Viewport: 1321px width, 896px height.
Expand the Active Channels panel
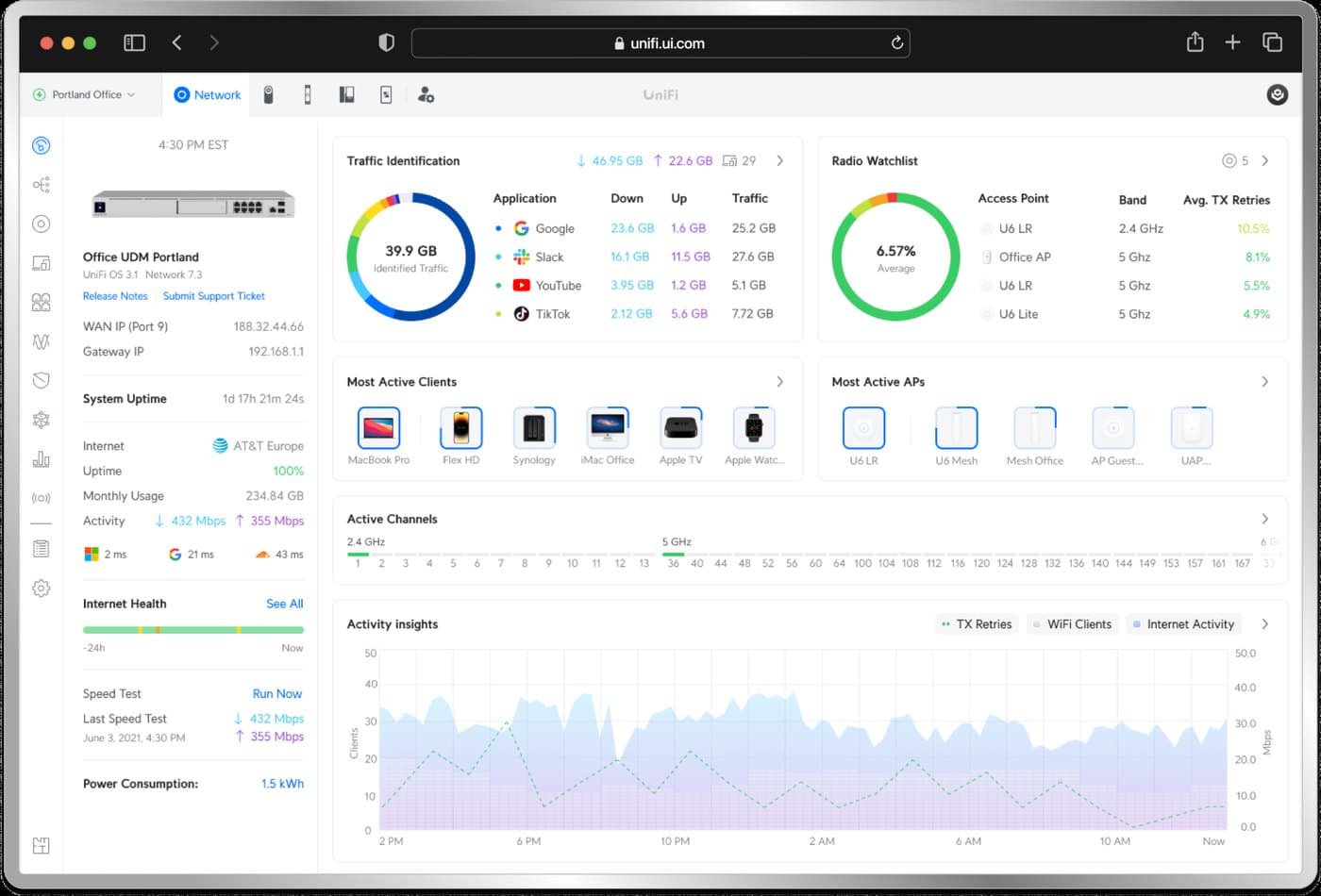(x=1265, y=519)
